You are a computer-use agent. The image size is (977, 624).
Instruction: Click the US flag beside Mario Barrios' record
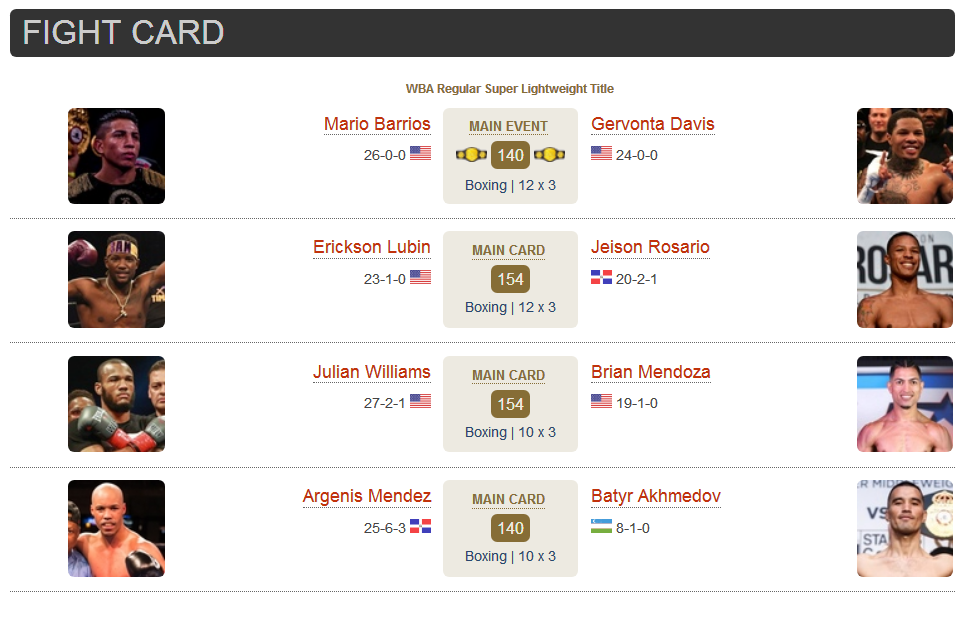click(421, 153)
